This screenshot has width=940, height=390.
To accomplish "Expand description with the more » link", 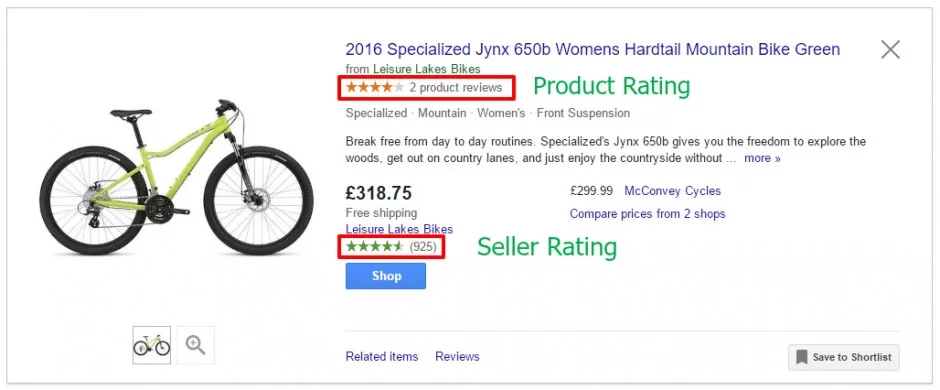I will (763, 159).
